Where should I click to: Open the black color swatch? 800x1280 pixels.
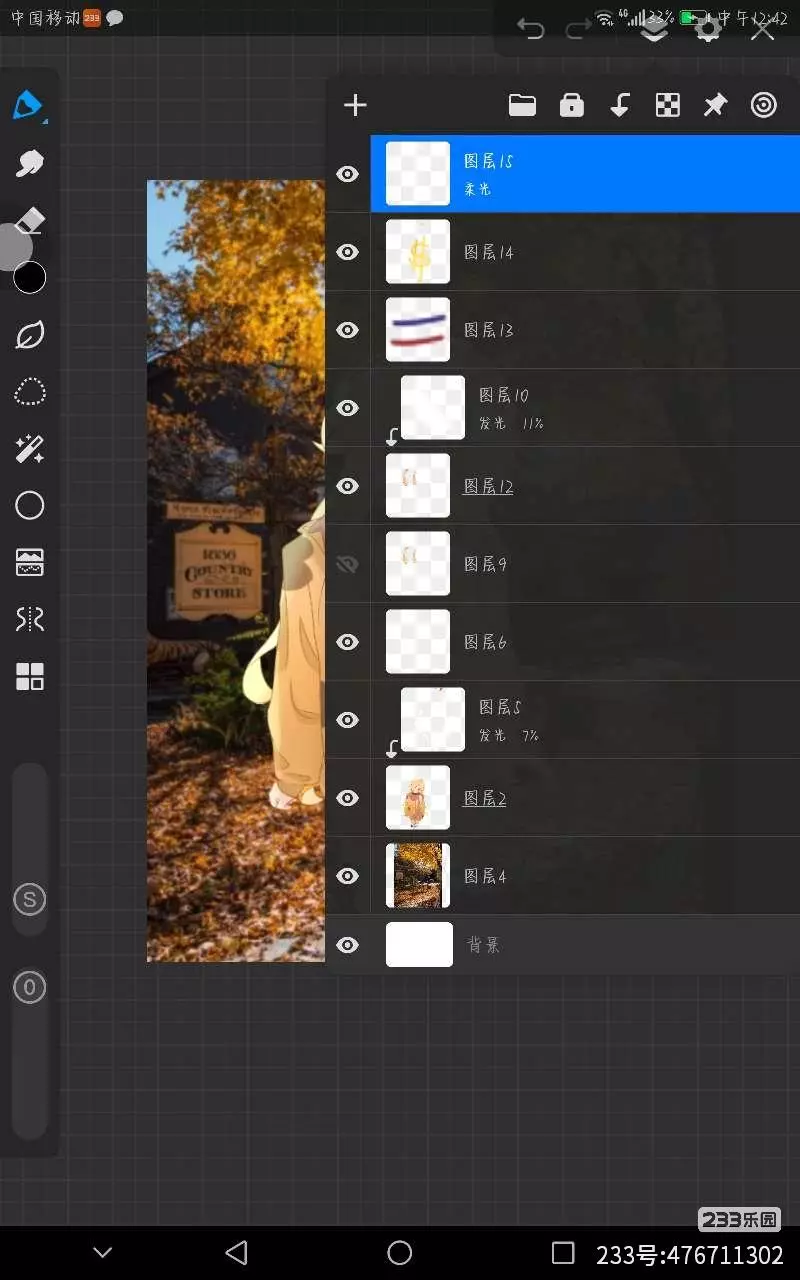(x=29, y=278)
